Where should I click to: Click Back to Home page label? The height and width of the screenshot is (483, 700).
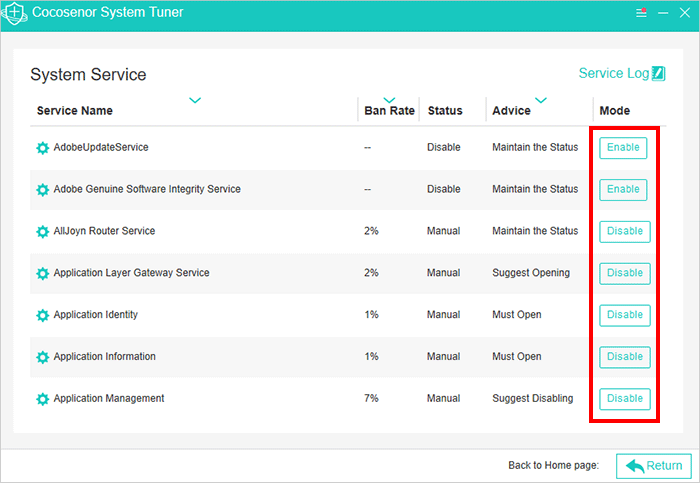[553, 465]
